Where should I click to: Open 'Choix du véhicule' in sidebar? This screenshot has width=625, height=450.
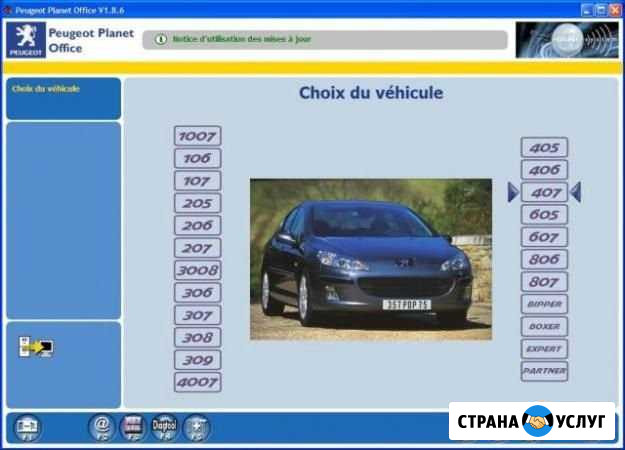[x=46, y=88]
